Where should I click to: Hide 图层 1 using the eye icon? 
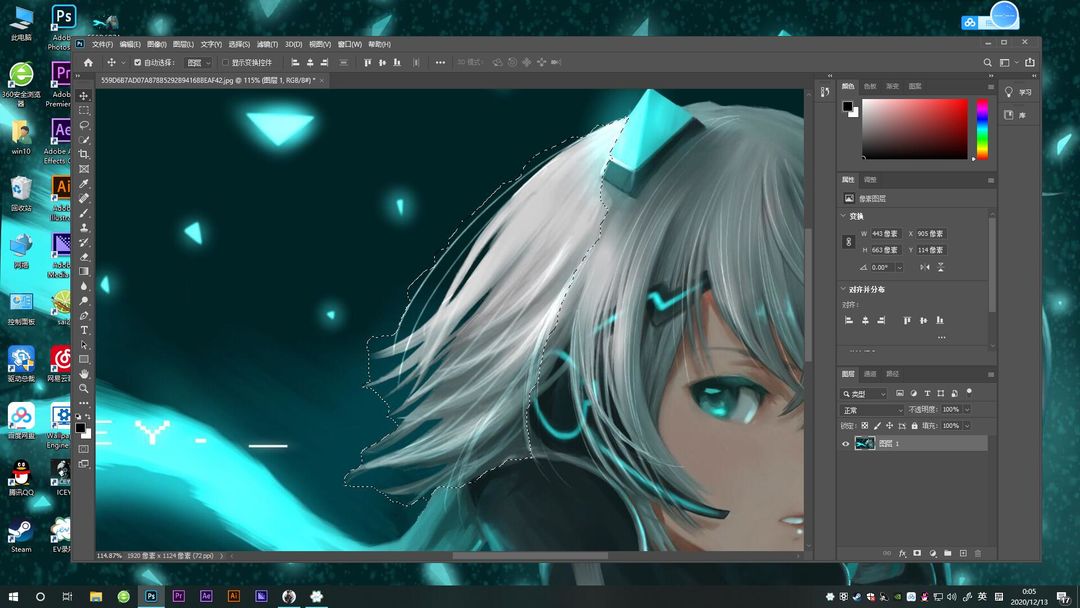coord(846,444)
